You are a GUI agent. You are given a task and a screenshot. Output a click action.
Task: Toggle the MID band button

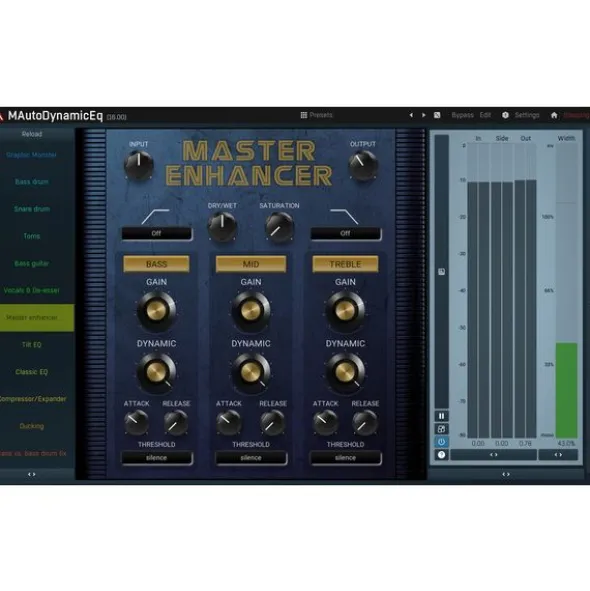pos(251,264)
